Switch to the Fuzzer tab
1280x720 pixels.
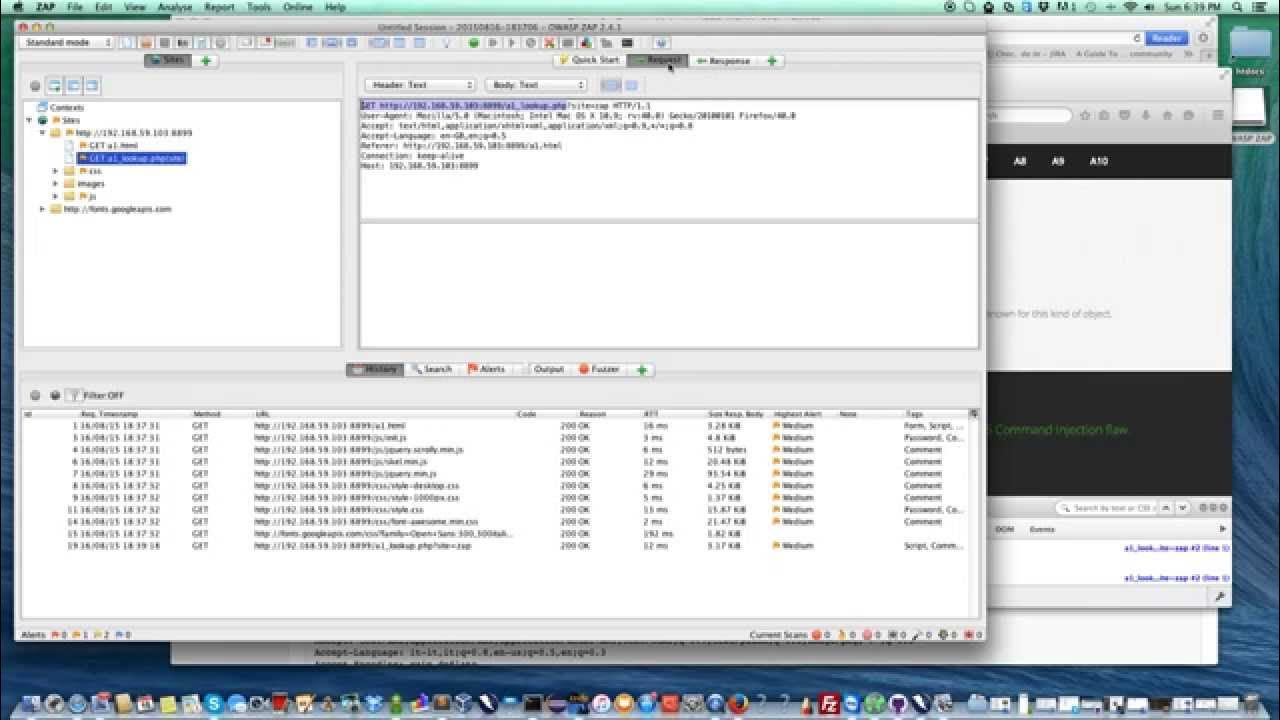click(x=599, y=369)
